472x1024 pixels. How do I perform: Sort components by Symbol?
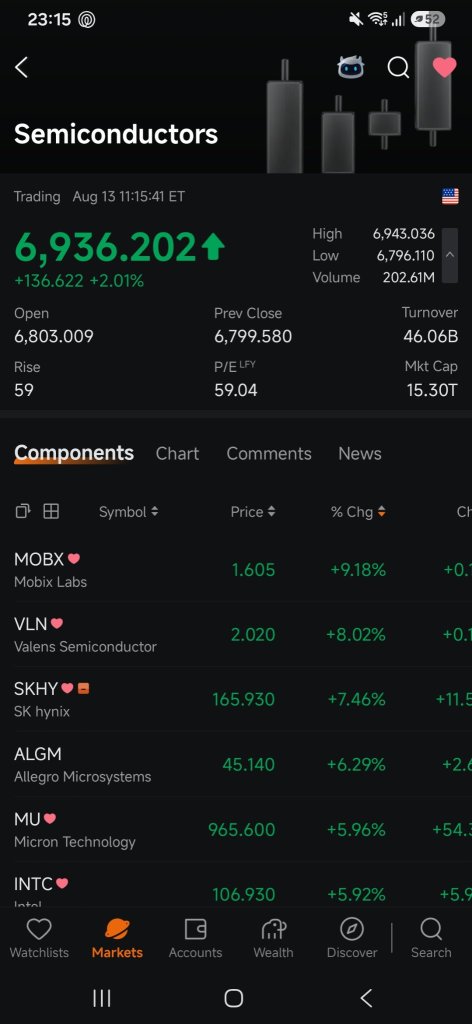(128, 512)
